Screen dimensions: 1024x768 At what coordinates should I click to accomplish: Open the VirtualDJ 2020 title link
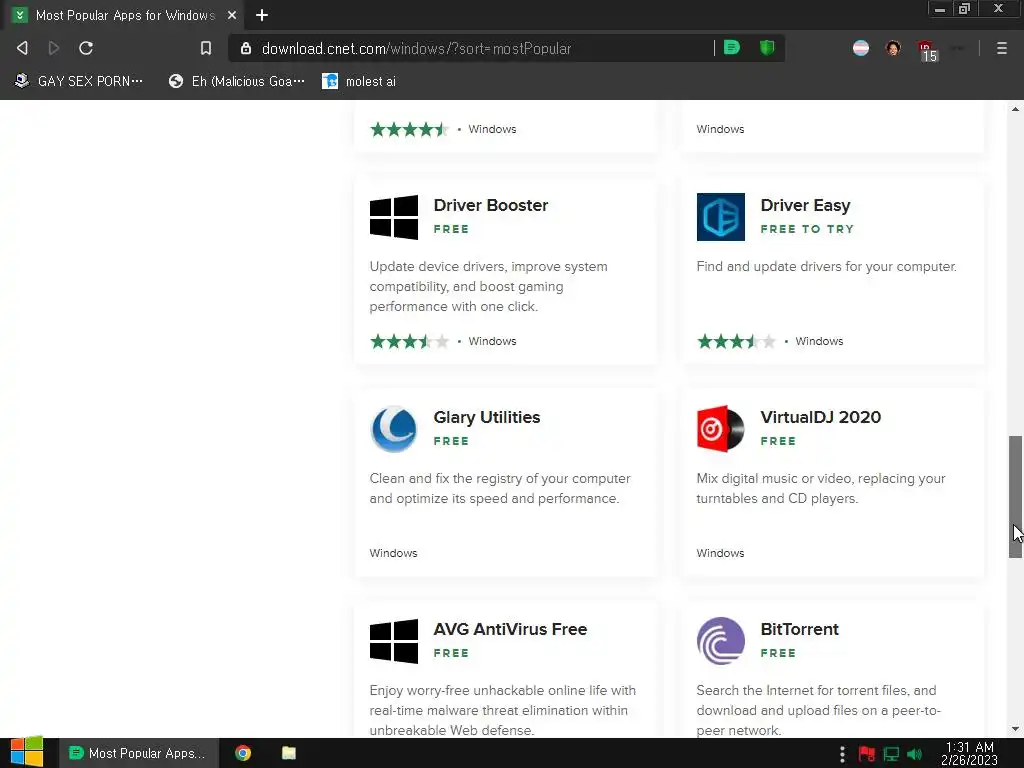820,417
